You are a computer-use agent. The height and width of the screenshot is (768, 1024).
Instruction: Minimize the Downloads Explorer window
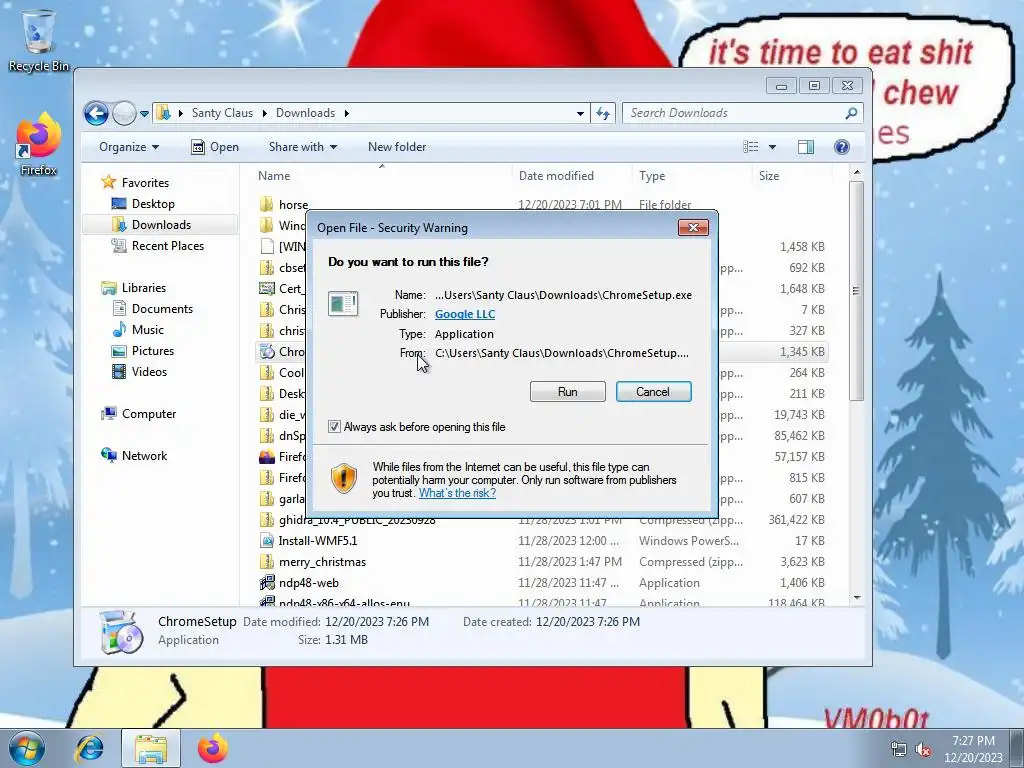click(781, 86)
